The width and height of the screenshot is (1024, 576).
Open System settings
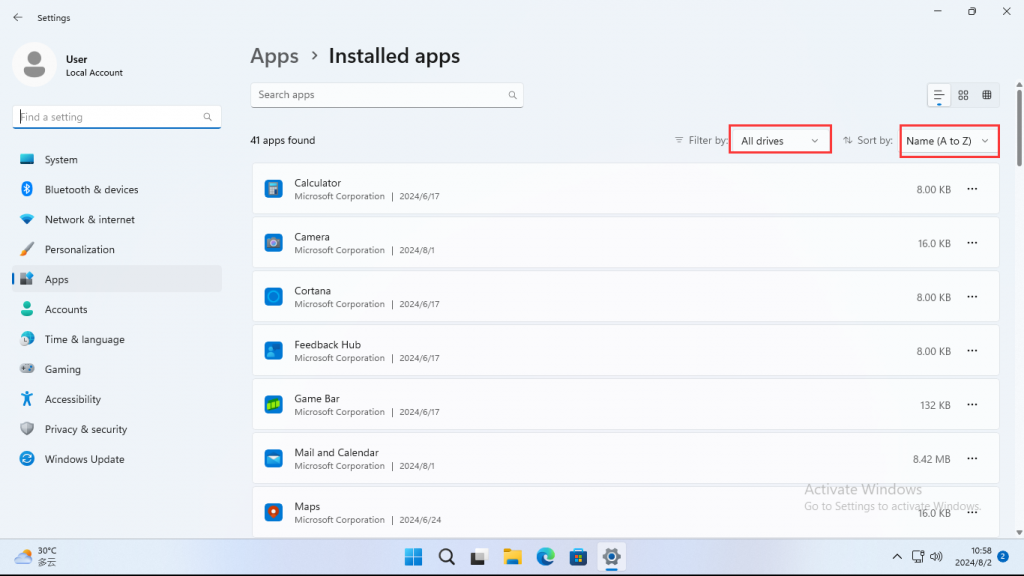pyautogui.click(x=117, y=159)
